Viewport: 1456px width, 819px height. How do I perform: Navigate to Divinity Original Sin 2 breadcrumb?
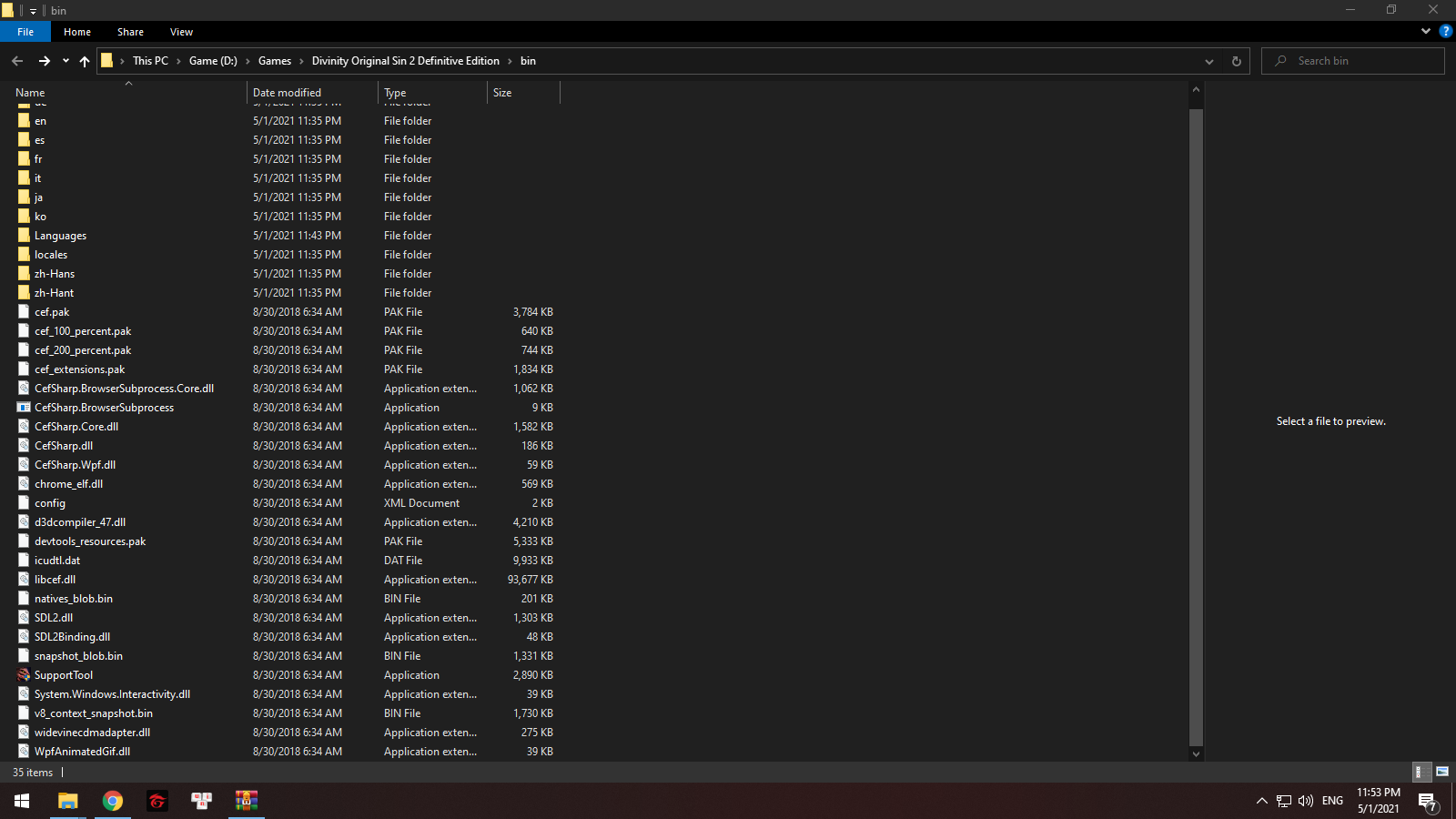pos(405,61)
